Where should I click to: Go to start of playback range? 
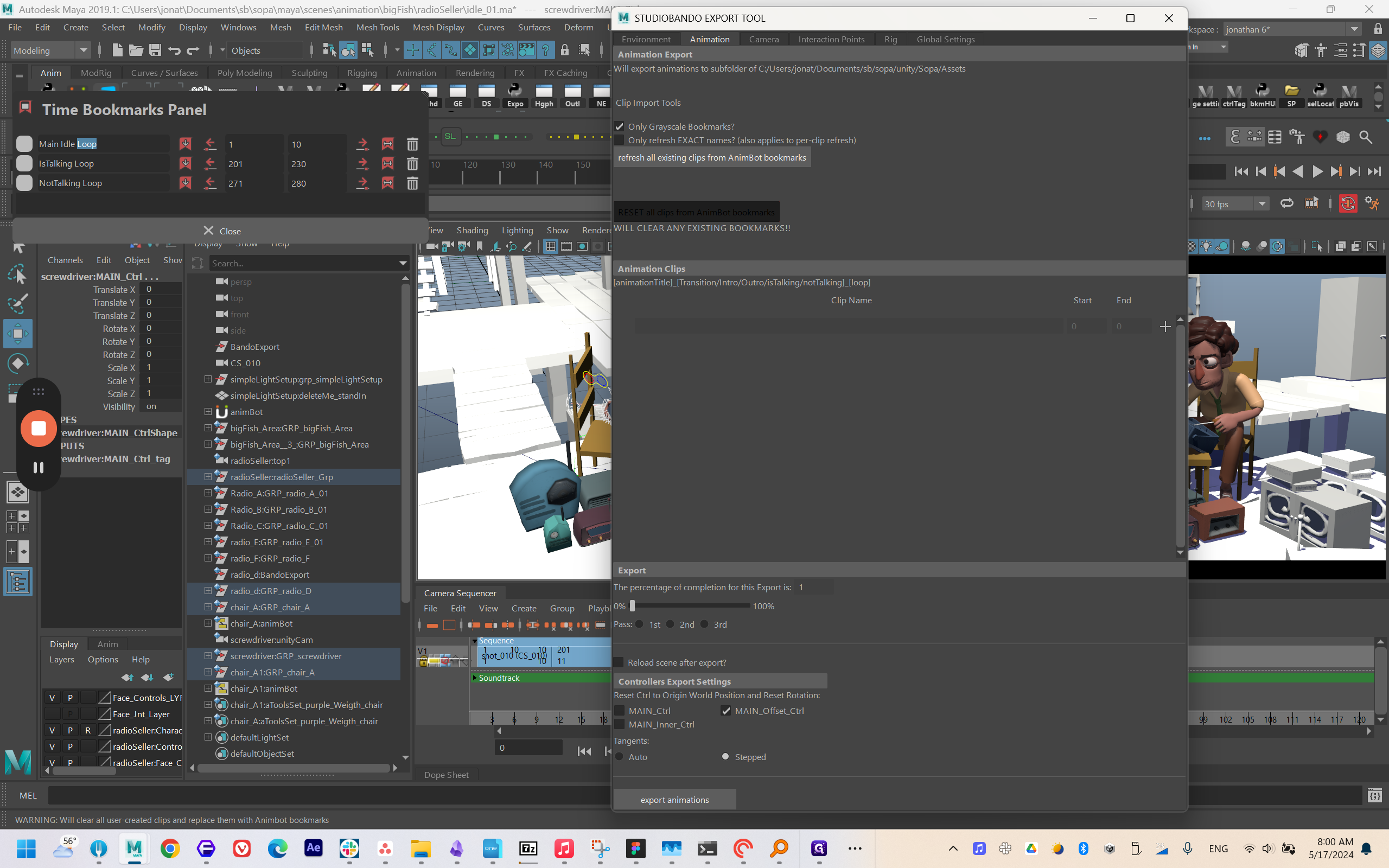coord(1241,171)
